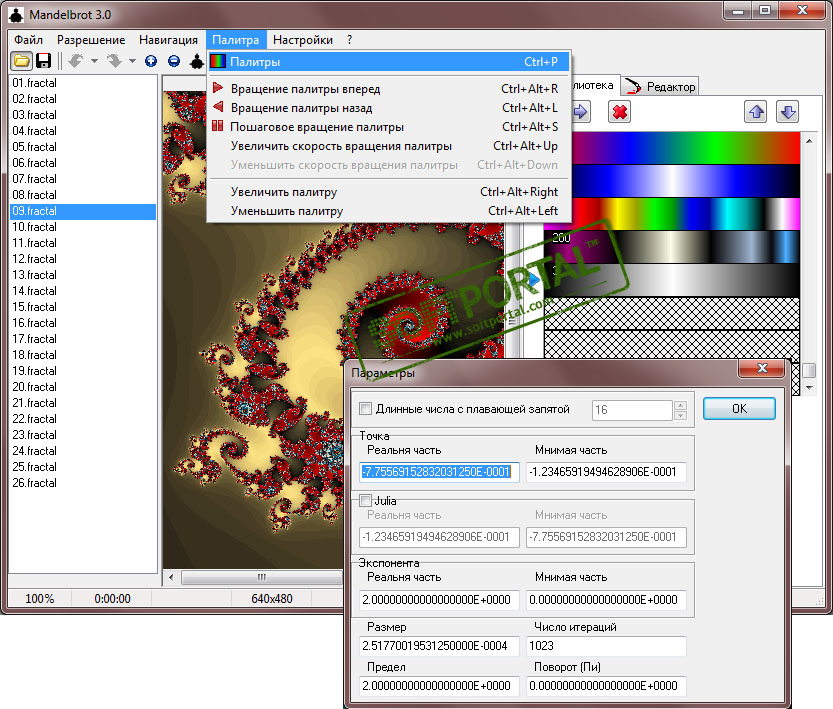Open the ? help menu
This screenshot has height=709, width=833.
(349, 40)
